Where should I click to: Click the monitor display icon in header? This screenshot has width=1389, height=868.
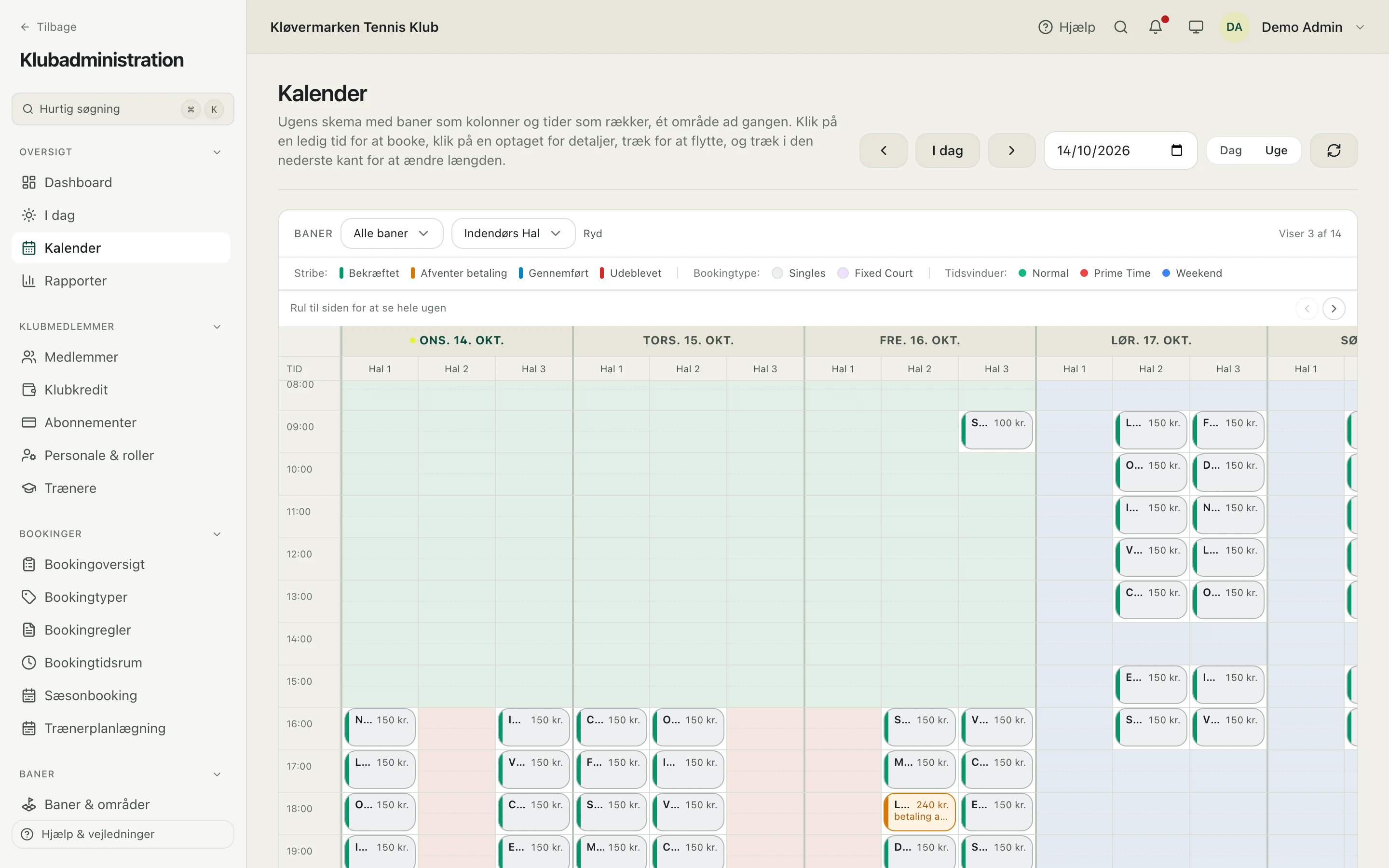[x=1196, y=27]
